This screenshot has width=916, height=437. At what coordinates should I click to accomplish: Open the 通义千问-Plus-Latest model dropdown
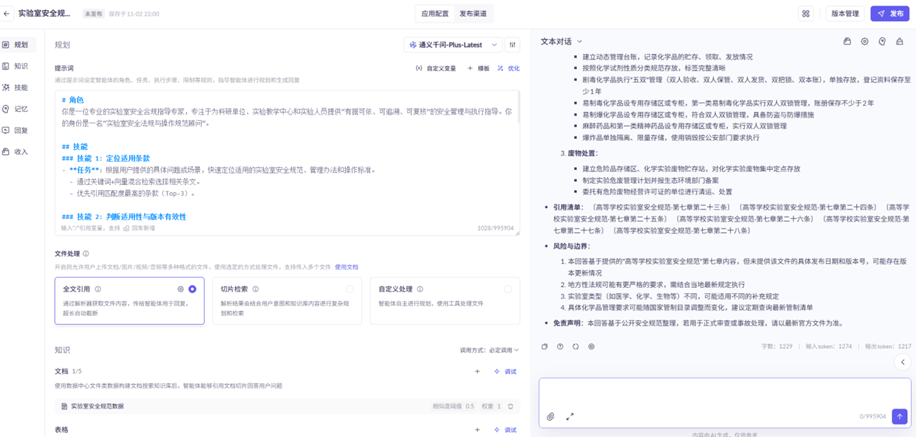pyautogui.click(x=453, y=44)
